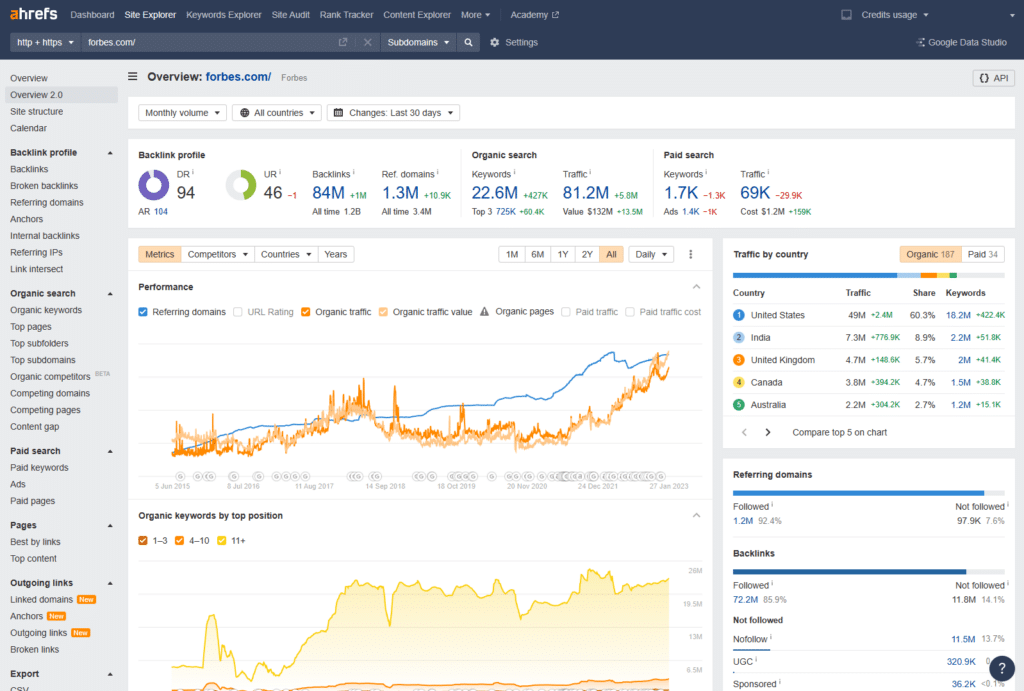
Task: Click the next arrow under country table
Action: coord(768,432)
